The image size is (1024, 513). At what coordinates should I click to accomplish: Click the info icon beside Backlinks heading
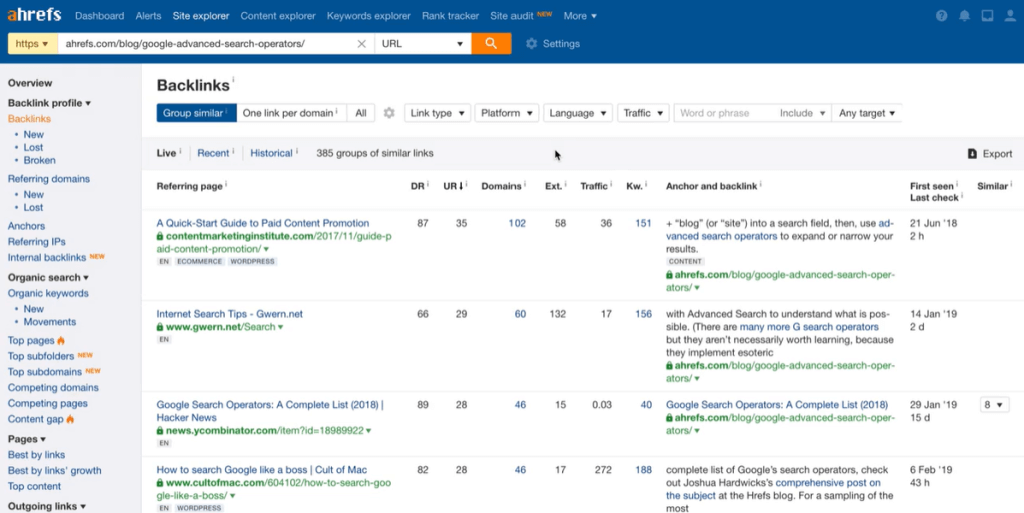tap(233, 80)
